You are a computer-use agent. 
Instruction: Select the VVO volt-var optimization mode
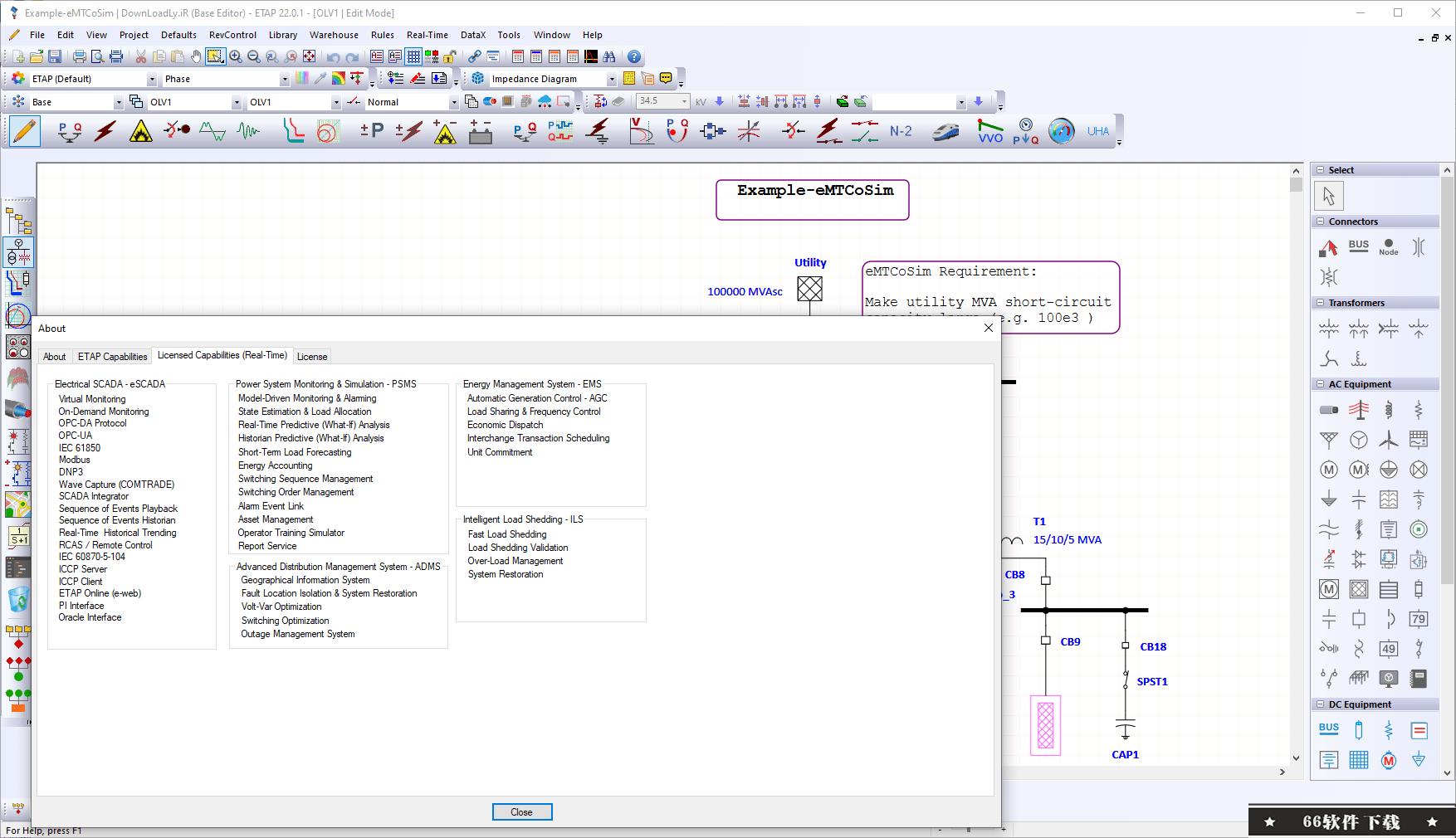[989, 131]
